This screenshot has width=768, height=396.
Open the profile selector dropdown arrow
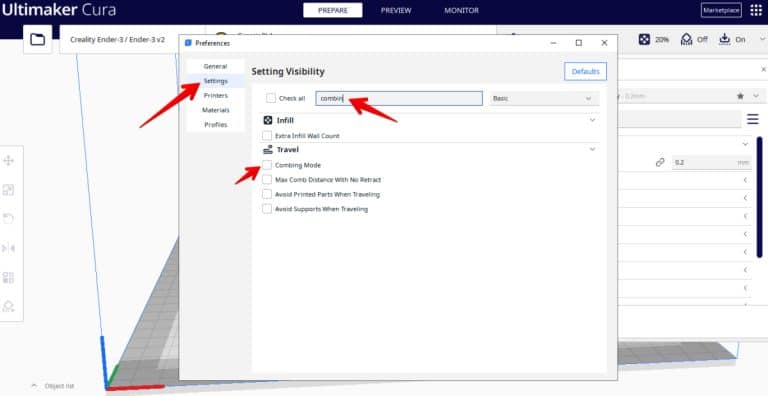click(x=756, y=96)
